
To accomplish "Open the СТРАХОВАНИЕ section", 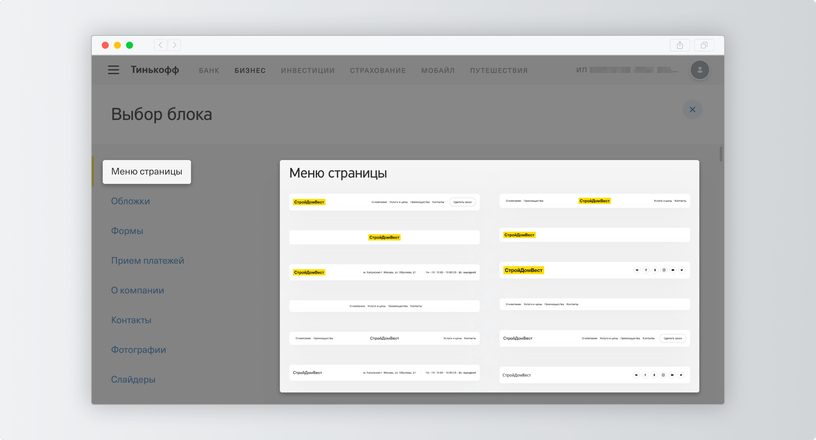I will tap(378, 70).
